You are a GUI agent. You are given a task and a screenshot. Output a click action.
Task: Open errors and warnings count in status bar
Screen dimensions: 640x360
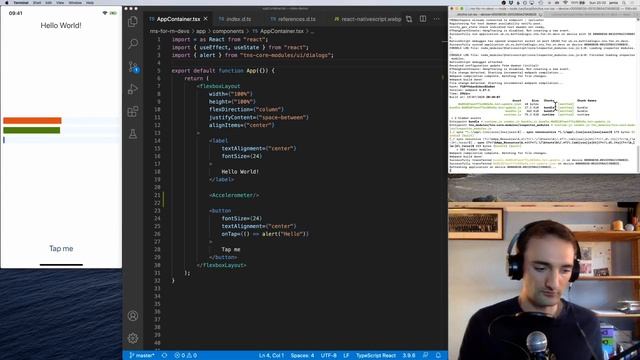click(186, 356)
